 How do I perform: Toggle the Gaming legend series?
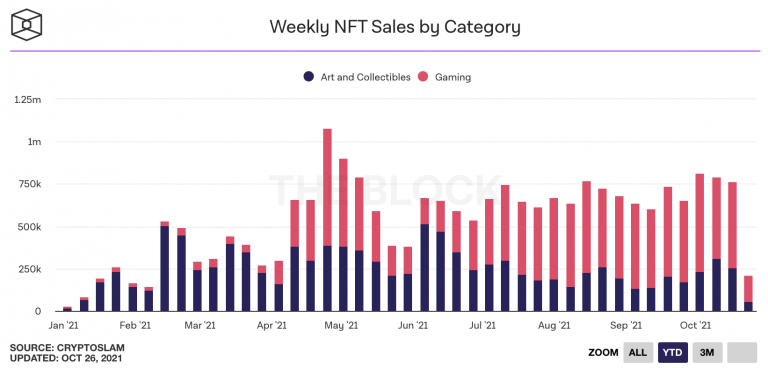pyautogui.click(x=444, y=77)
